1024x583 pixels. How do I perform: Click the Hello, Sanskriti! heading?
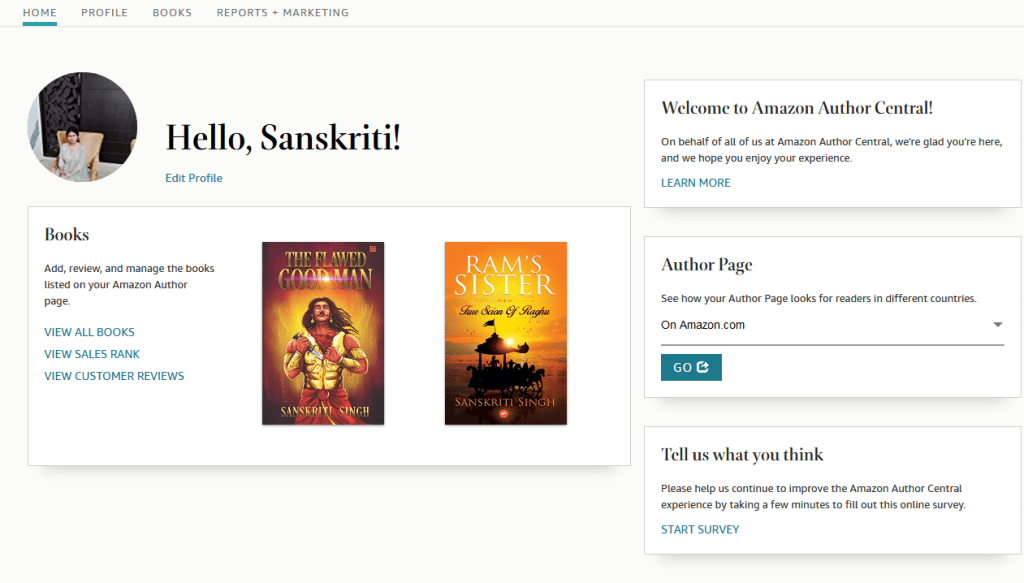click(x=283, y=137)
